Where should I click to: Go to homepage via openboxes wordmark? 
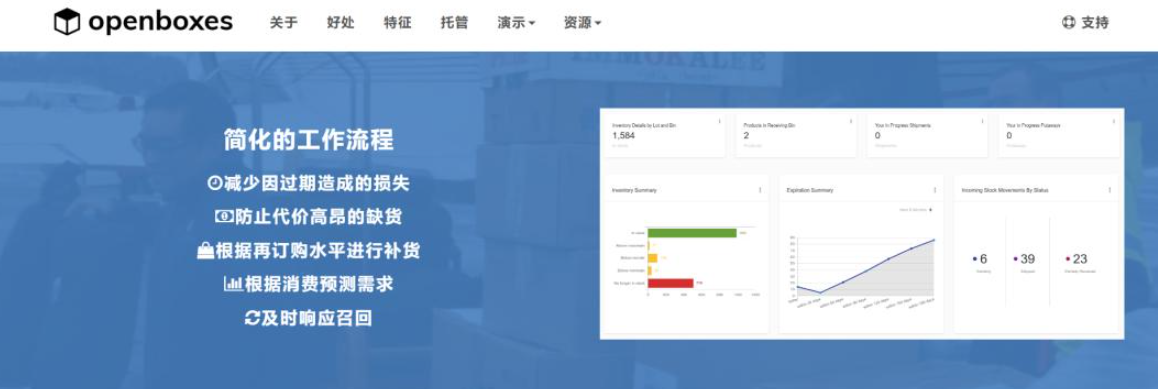point(160,22)
